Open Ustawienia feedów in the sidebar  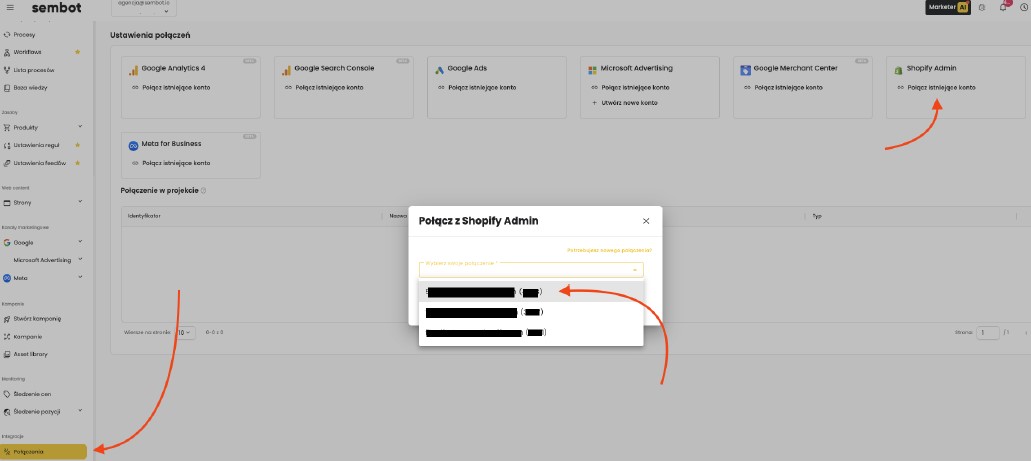pos(39,162)
